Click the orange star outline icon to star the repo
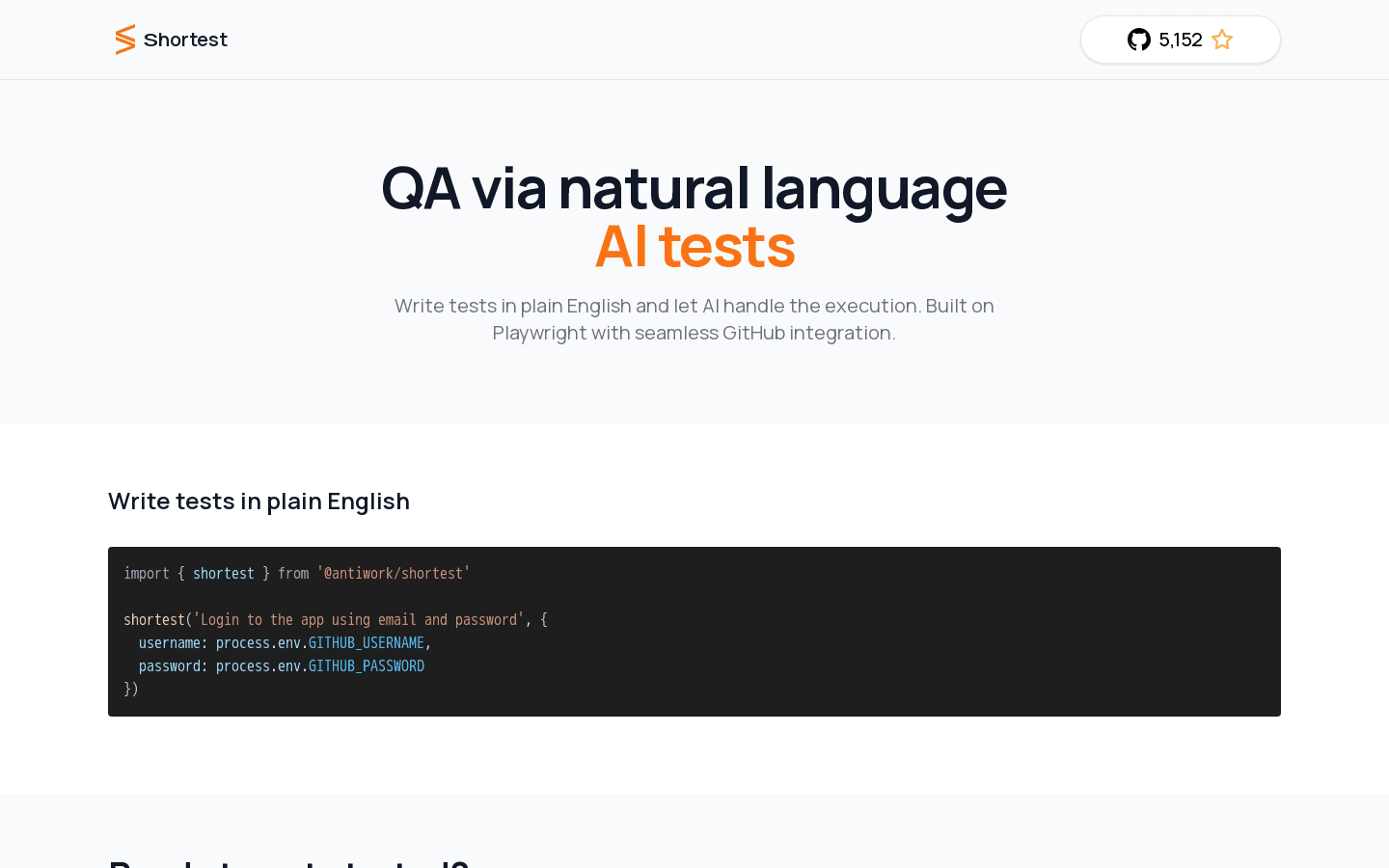Screen dimensions: 1389x868 tap(1222, 40)
